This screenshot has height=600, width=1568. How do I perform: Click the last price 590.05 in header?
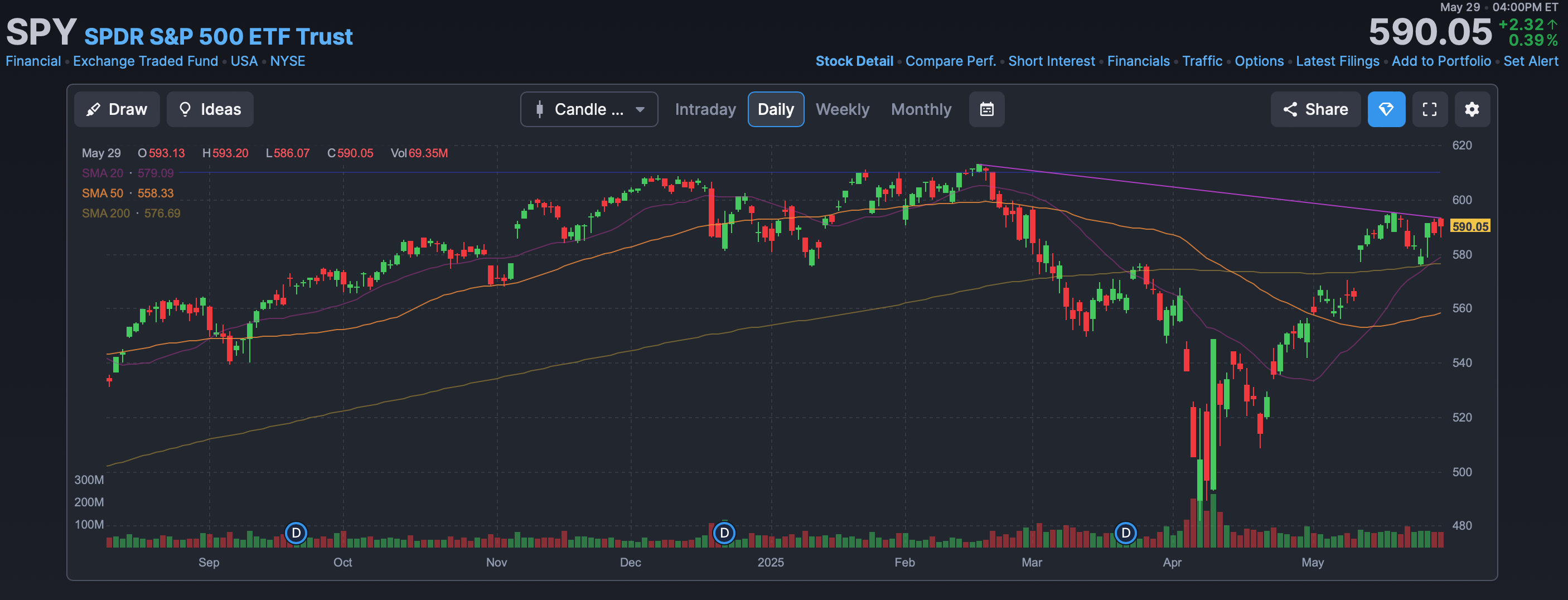1430,32
